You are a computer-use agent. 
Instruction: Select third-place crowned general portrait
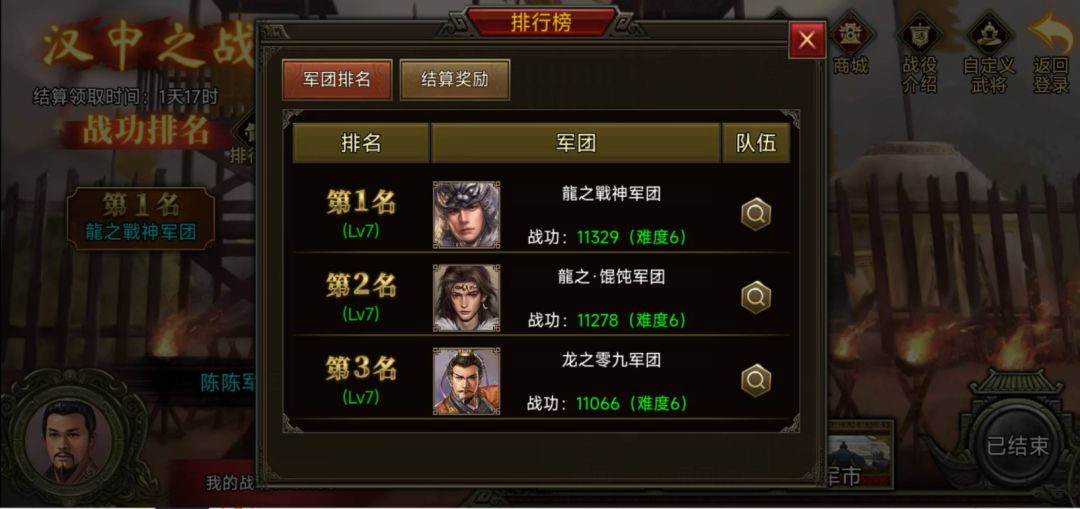coord(466,381)
